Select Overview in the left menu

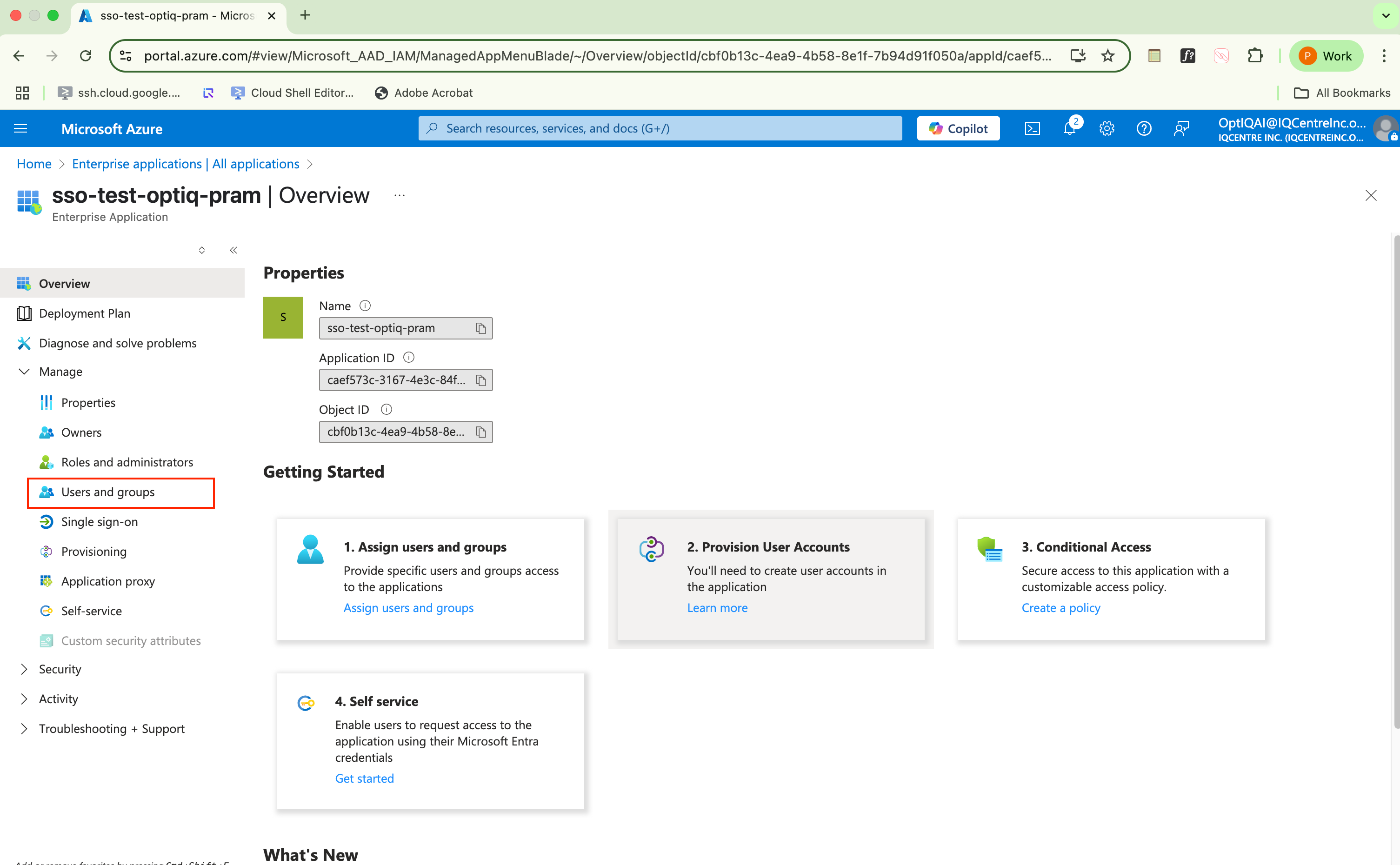[122, 284]
